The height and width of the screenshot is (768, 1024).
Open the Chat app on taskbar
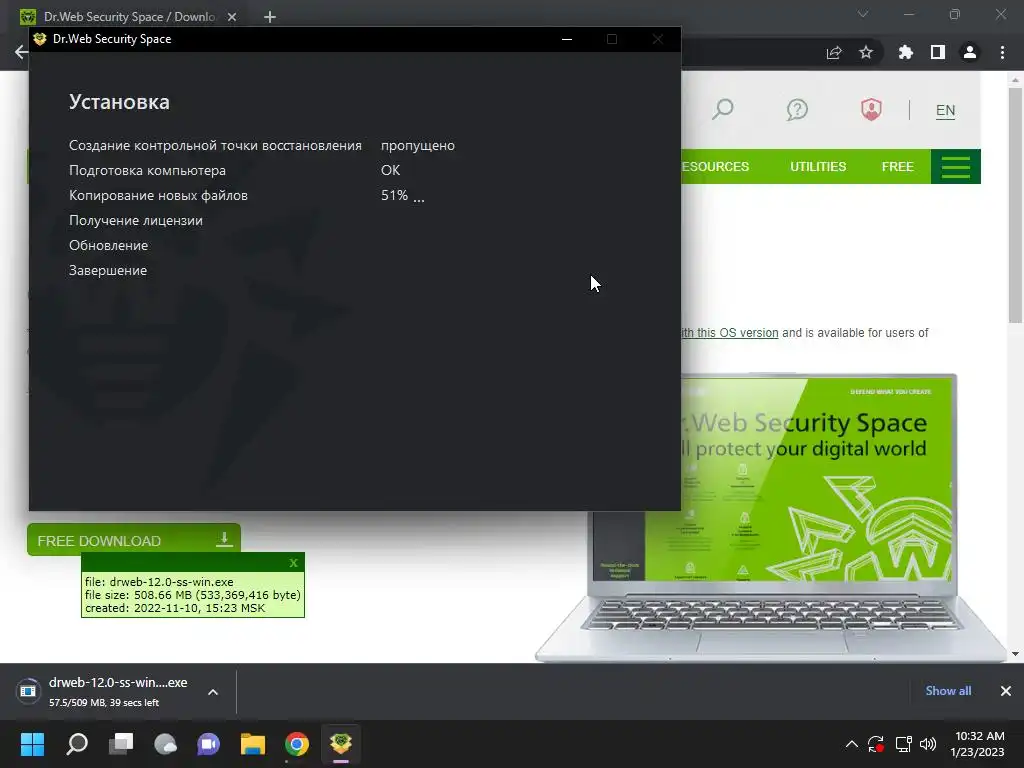pos(209,744)
